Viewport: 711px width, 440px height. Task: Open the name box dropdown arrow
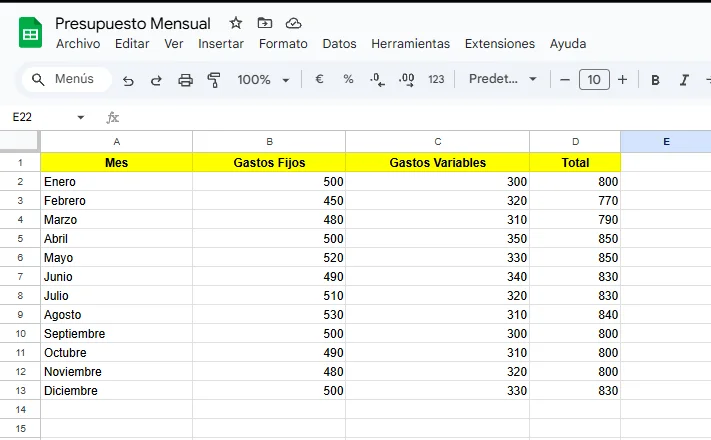(x=81, y=117)
